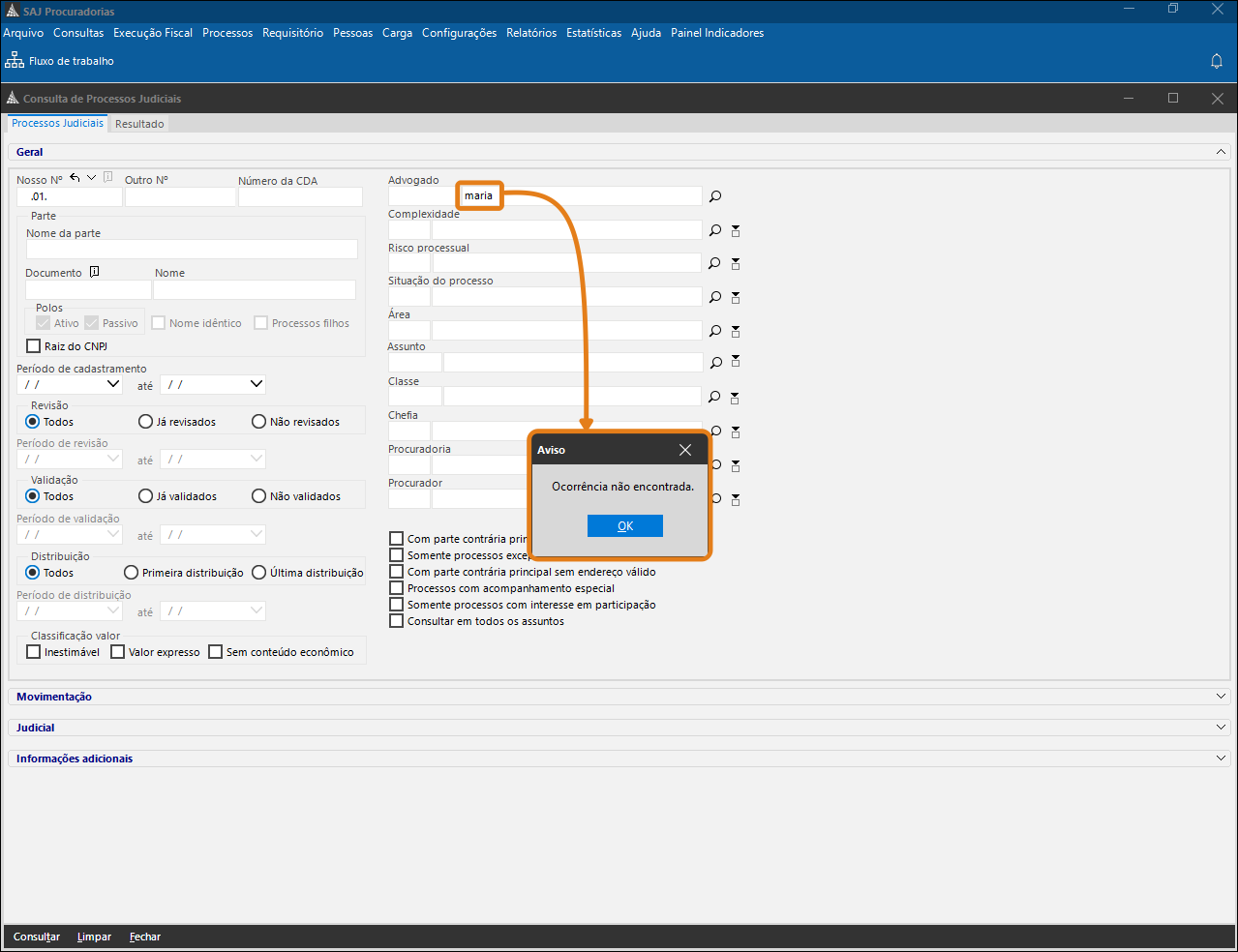The width and height of the screenshot is (1238, 952).
Task: Check Consultar em todos os assuntos
Action: [397, 621]
